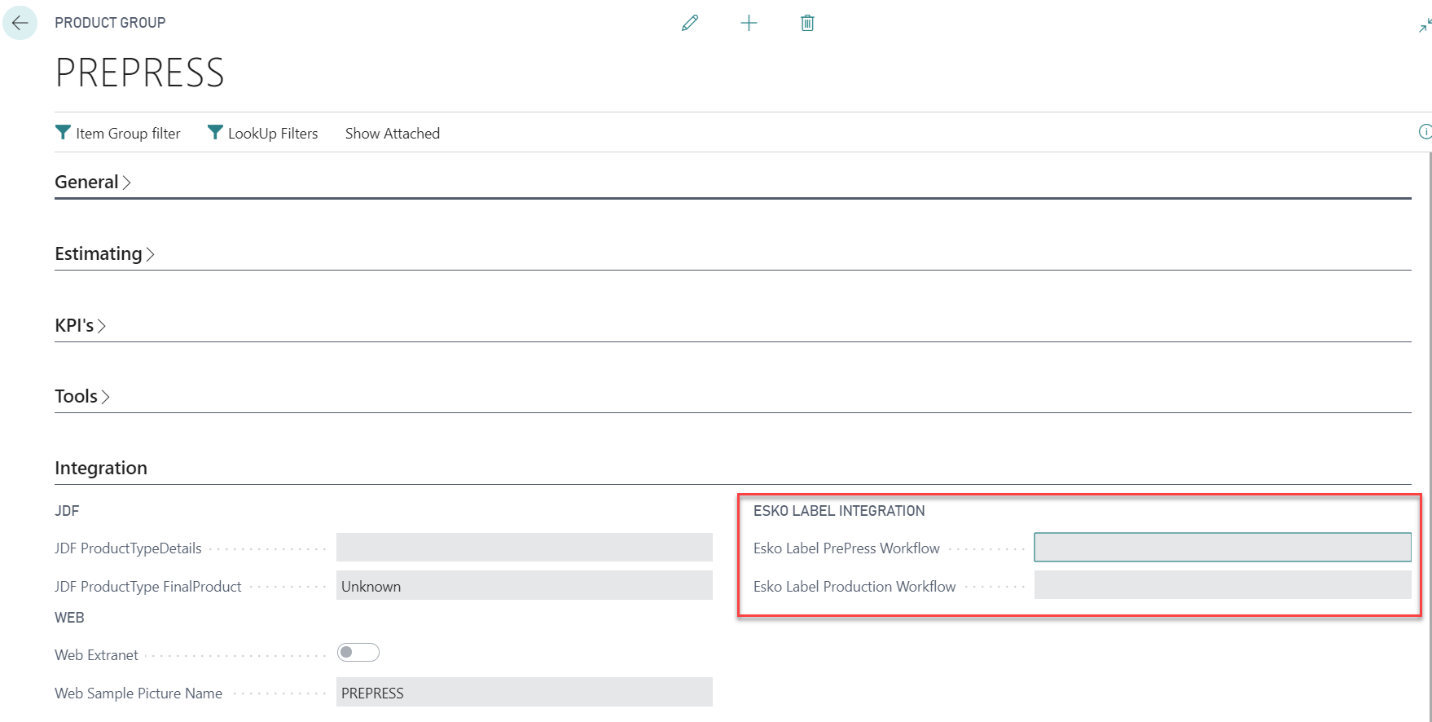Screen dimensions: 1432x722
Task: Click the Web Sample Picture Name field
Action: [524, 693]
